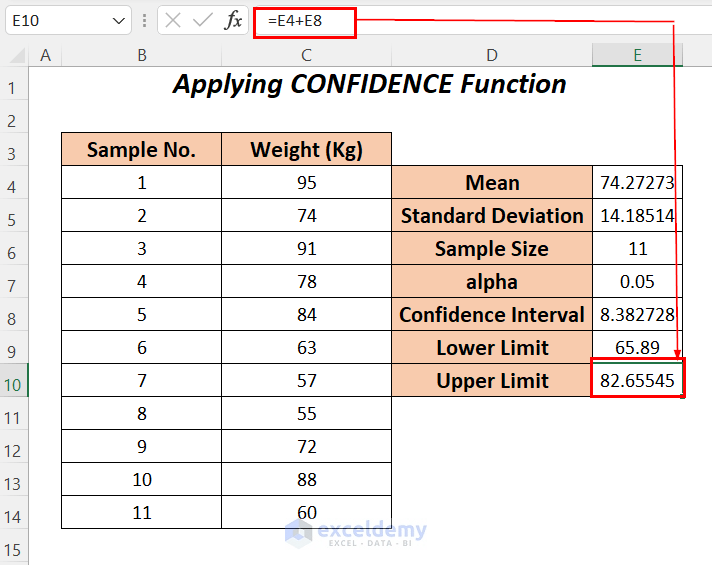The width and height of the screenshot is (712, 565).
Task: Click the lower limit value 65.89
Action: 637,347
